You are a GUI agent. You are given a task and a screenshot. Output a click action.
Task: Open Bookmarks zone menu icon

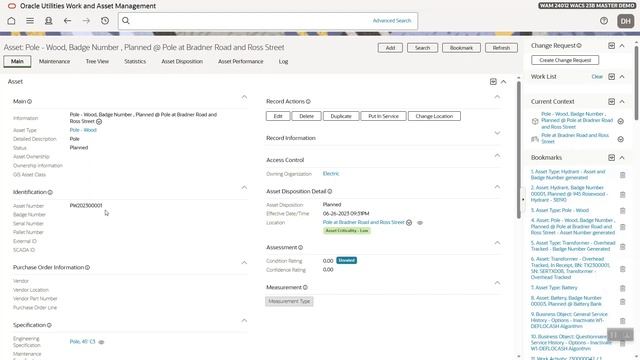tap(611, 158)
